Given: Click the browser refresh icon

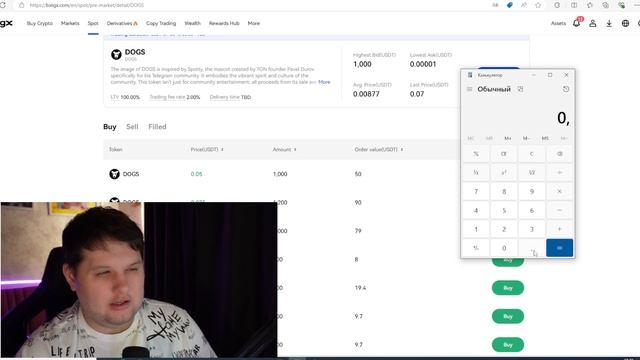Looking at the screenshot, I should 3,5.
